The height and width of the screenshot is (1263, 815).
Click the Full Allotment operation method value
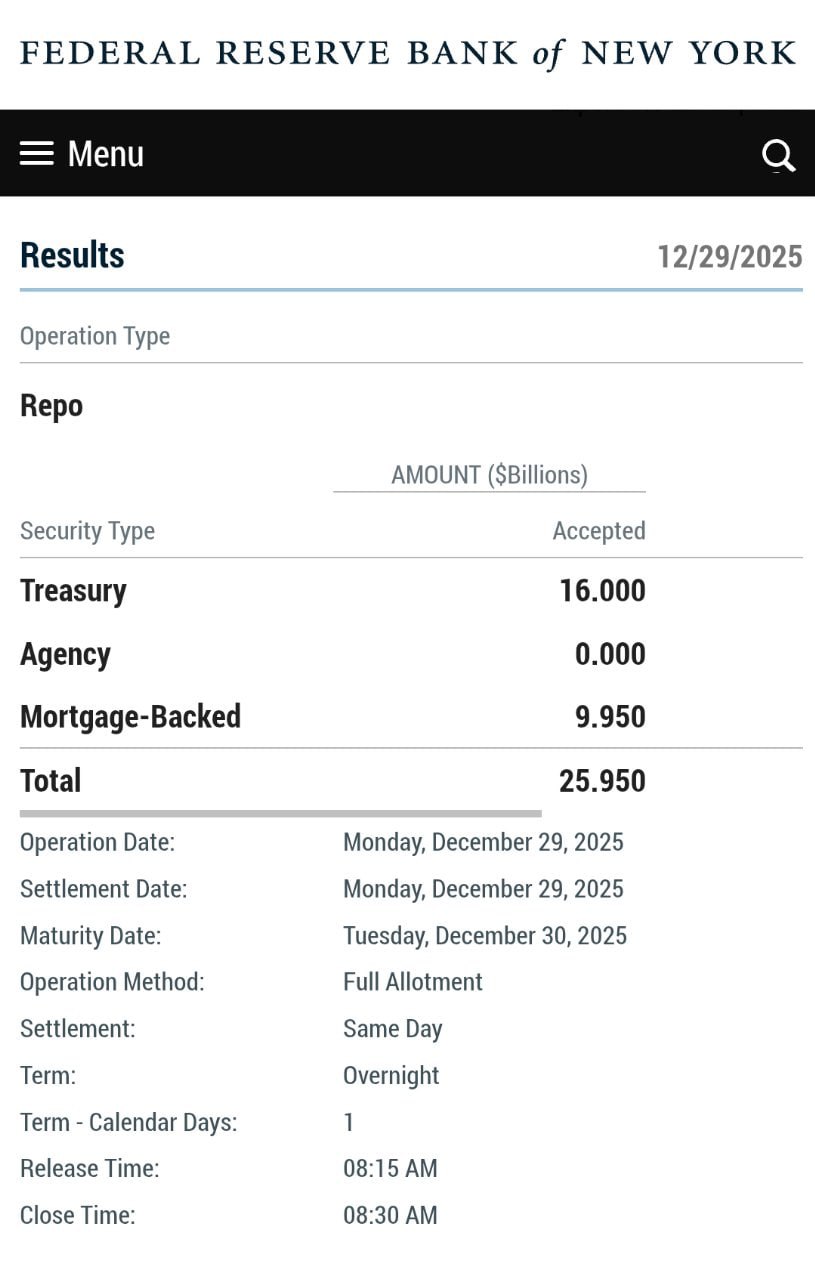pos(412,982)
